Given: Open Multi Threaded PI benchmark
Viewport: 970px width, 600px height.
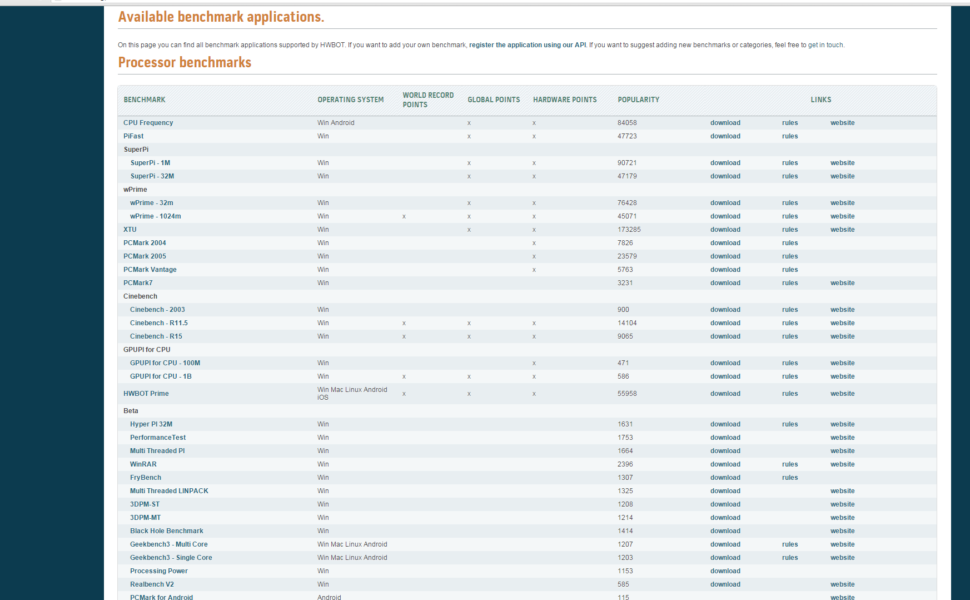Looking at the screenshot, I should [x=157, y=451].
